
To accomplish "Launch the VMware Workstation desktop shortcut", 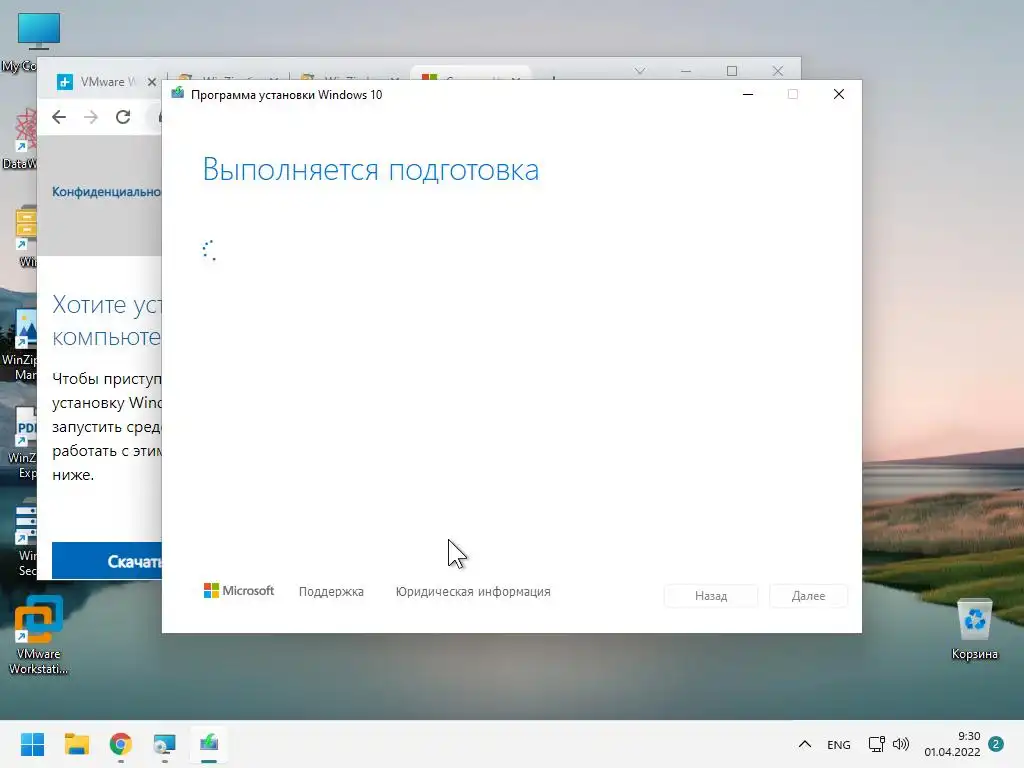I will [39, 635].
